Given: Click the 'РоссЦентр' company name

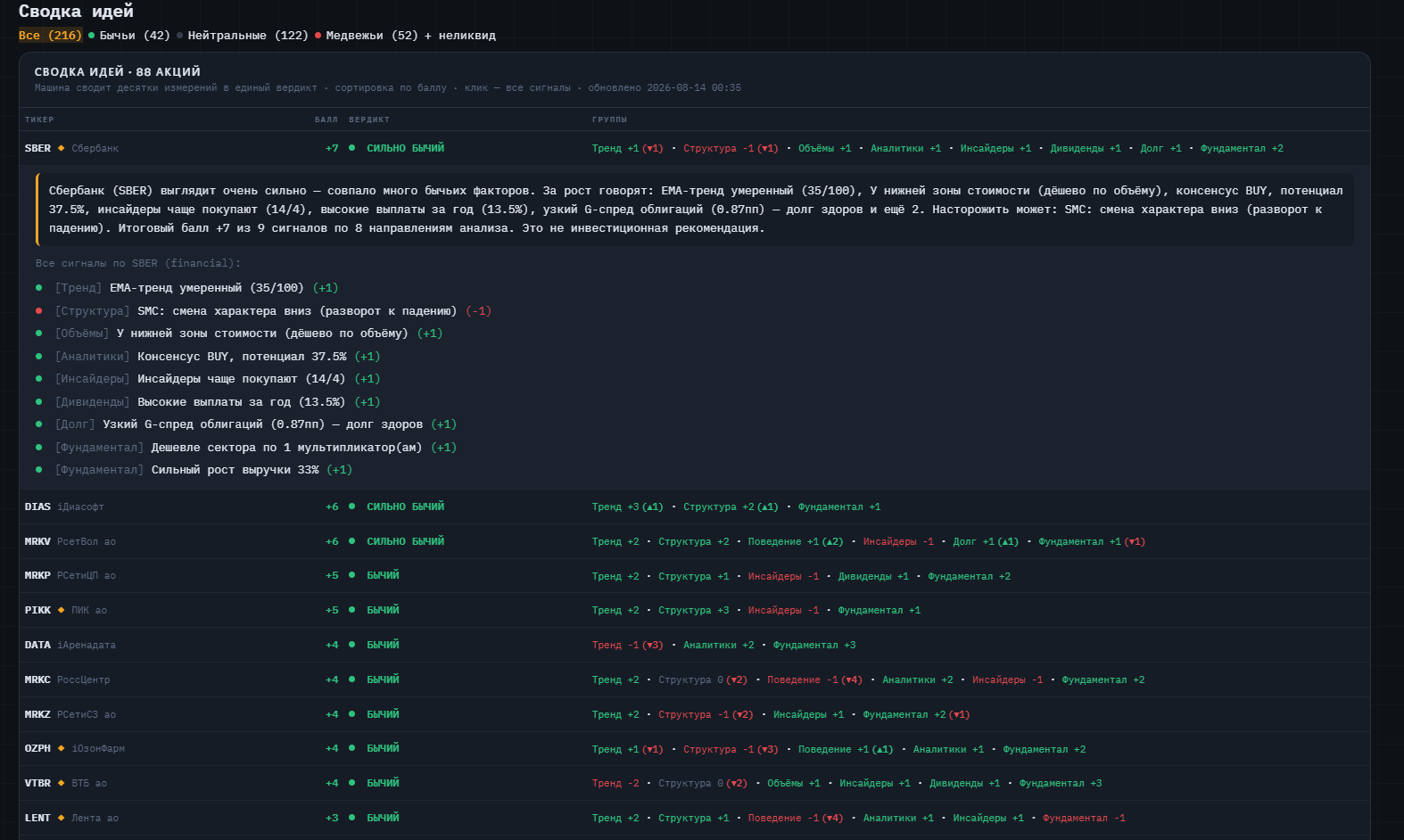Looking at the screenshot, I should point(84,679).
